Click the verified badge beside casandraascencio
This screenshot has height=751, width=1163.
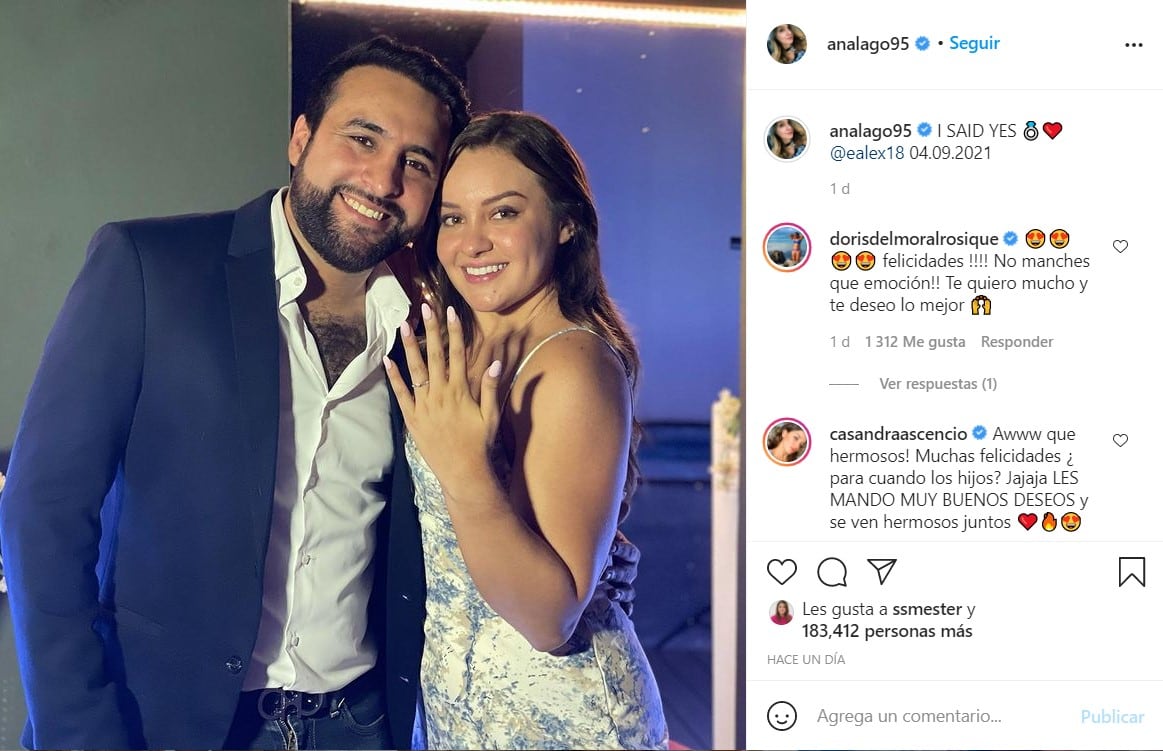pyautogui.click(x=977, y=434)
